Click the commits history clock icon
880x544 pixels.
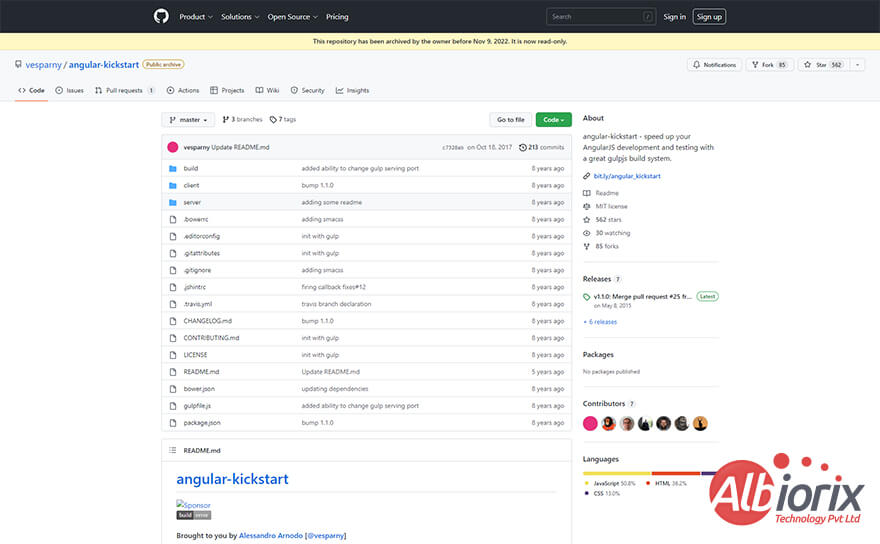[x=522, y=147]
